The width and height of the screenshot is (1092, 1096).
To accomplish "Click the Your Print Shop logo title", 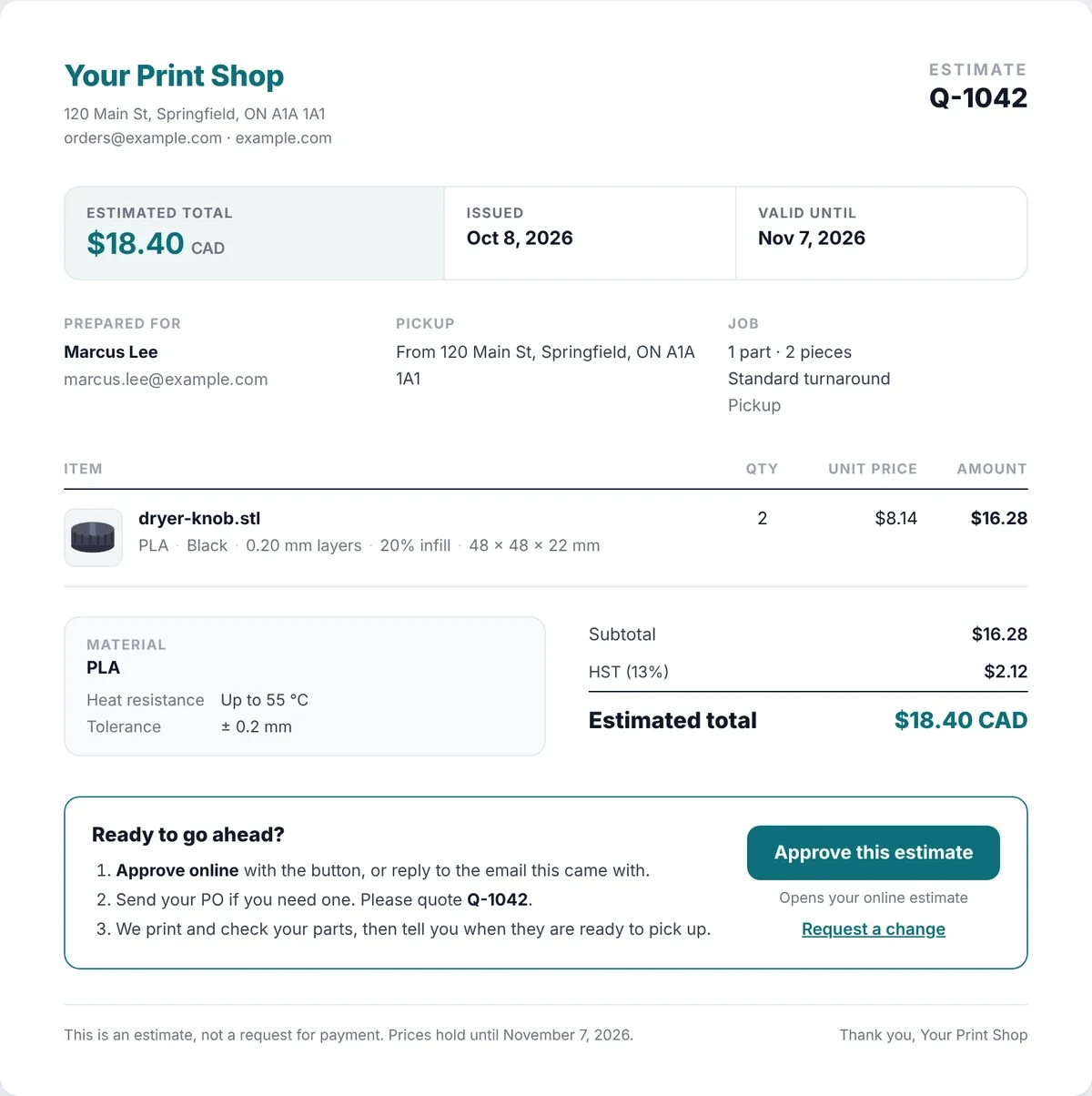I will 174,76.
